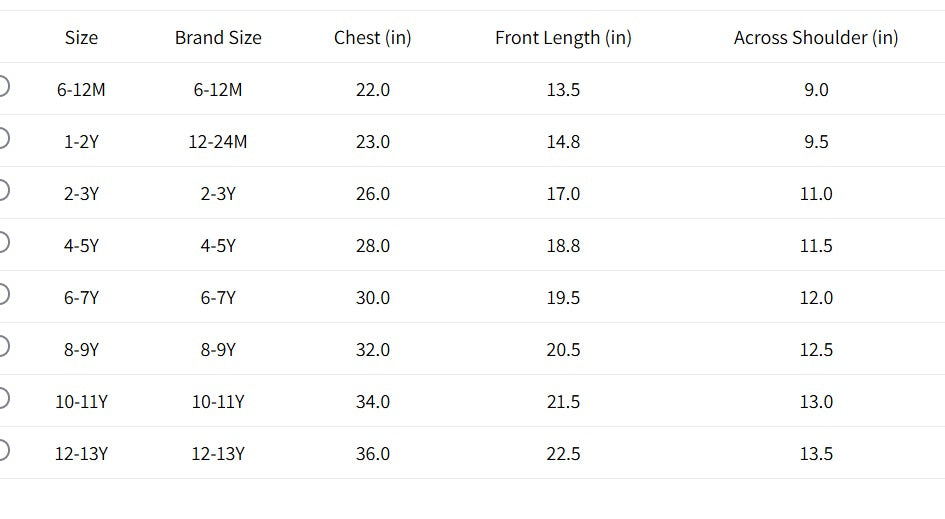Click the Brand Size column header
The height and width of the screenshot is (519, 945).
tap(218, 38)
